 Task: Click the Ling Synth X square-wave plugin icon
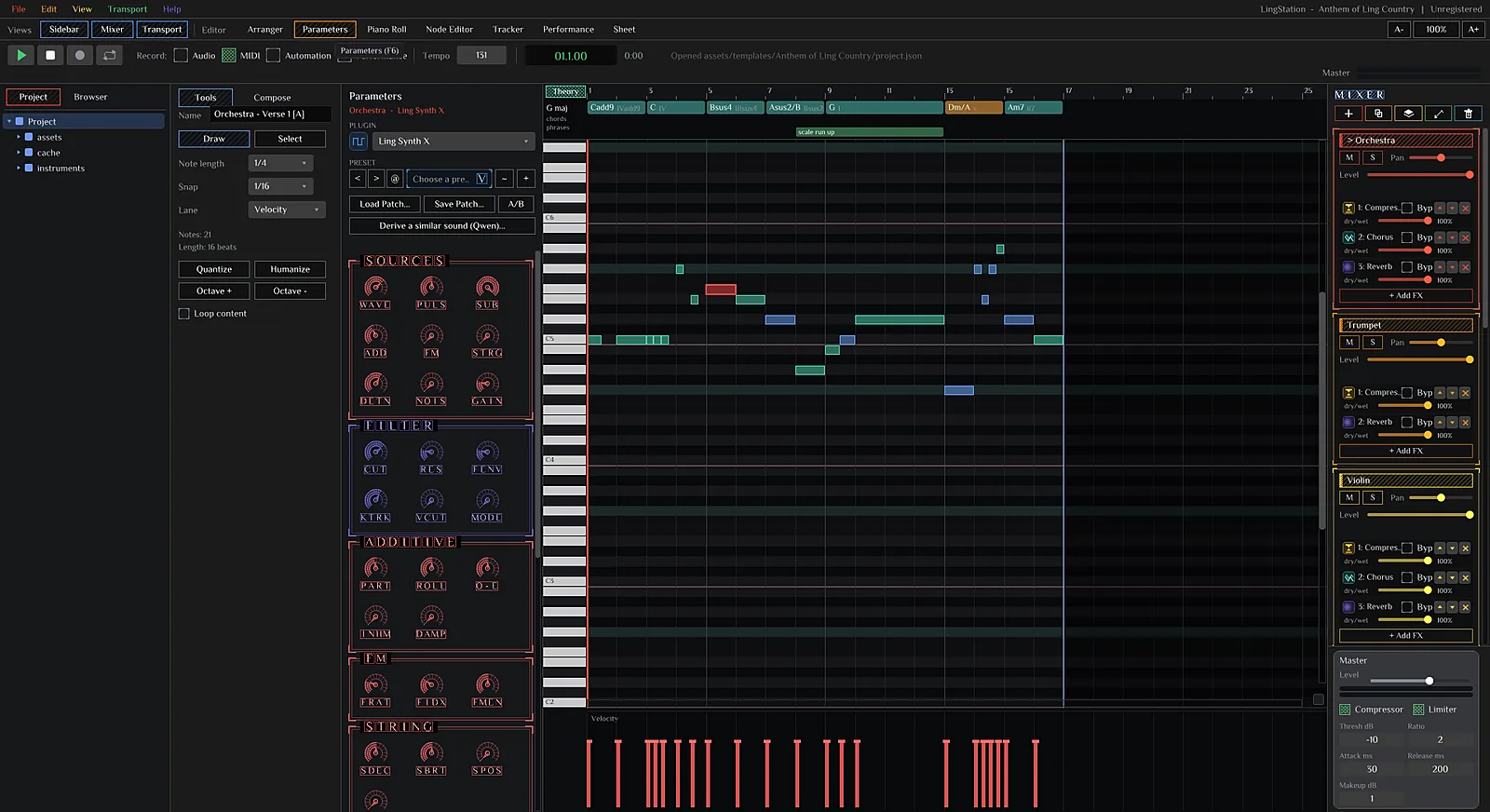[x=359, y=142]
